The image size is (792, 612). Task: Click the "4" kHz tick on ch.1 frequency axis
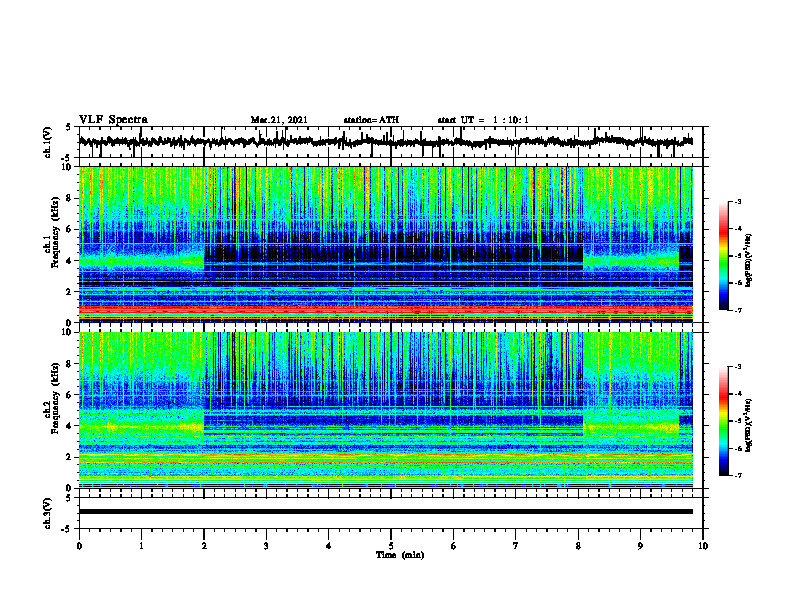pos(69,261)
